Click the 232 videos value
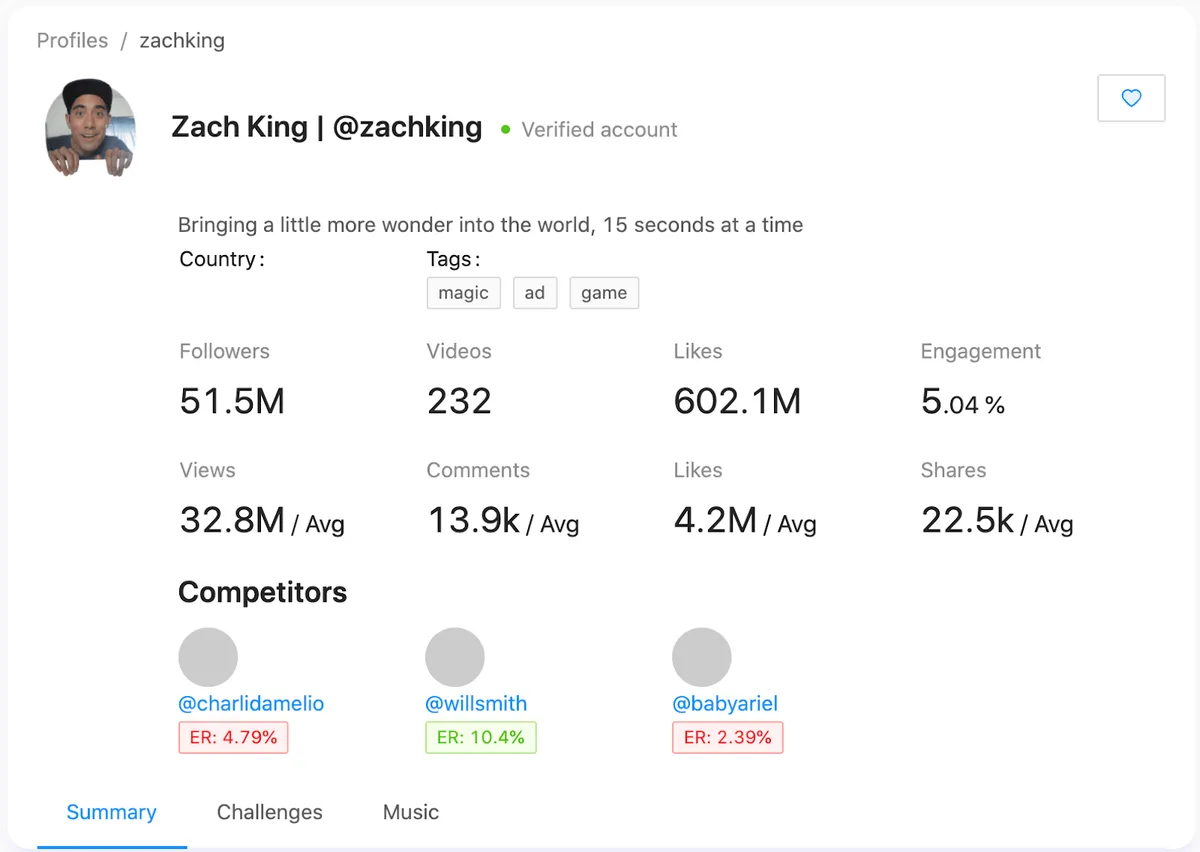Screen dimensions: 1200x852 pos(459,401)
